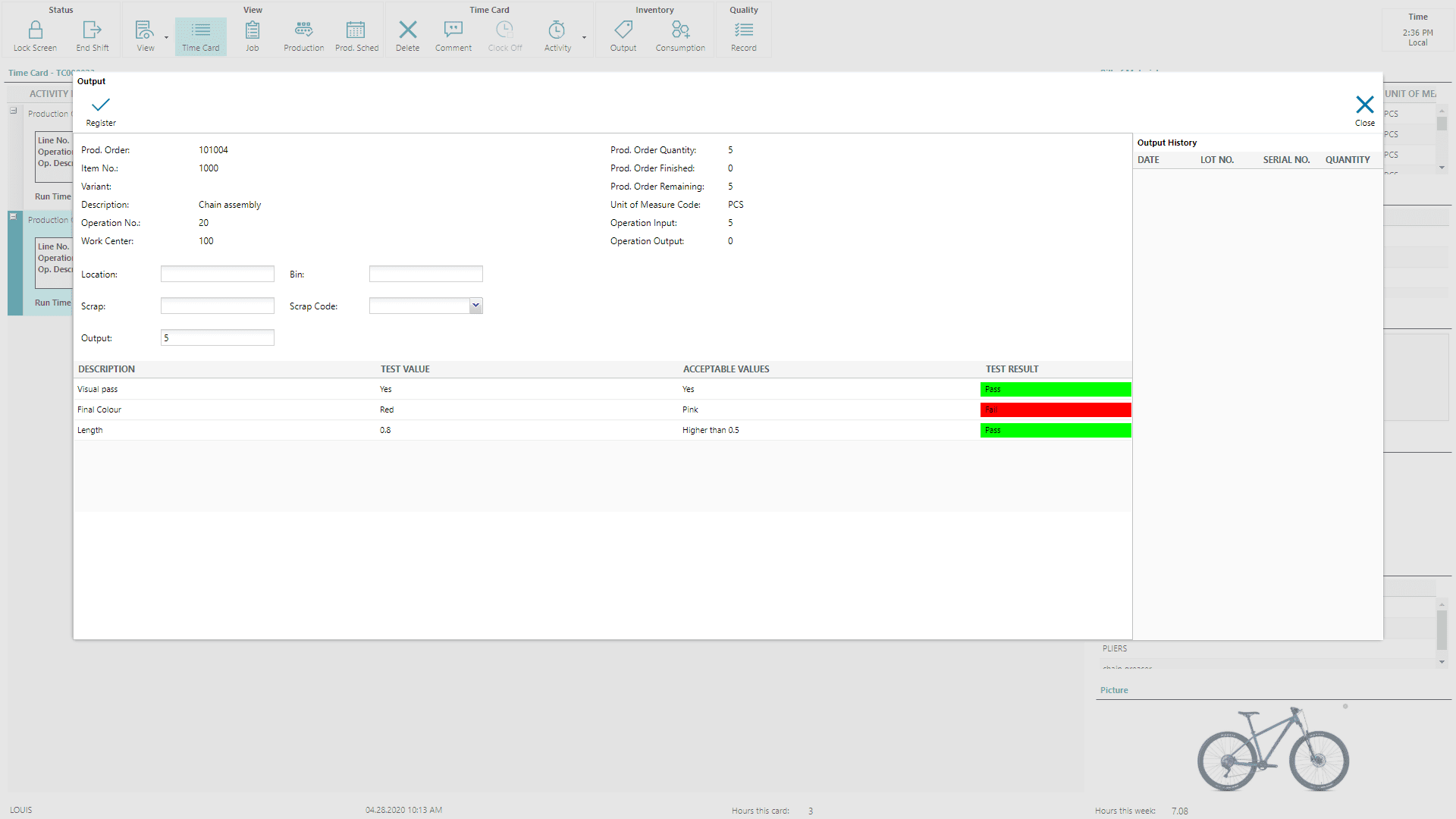Click the LOT NO. column header
Image resolution: width=1456 pixels, height=819 pixels.
(x=1217, y=160)
